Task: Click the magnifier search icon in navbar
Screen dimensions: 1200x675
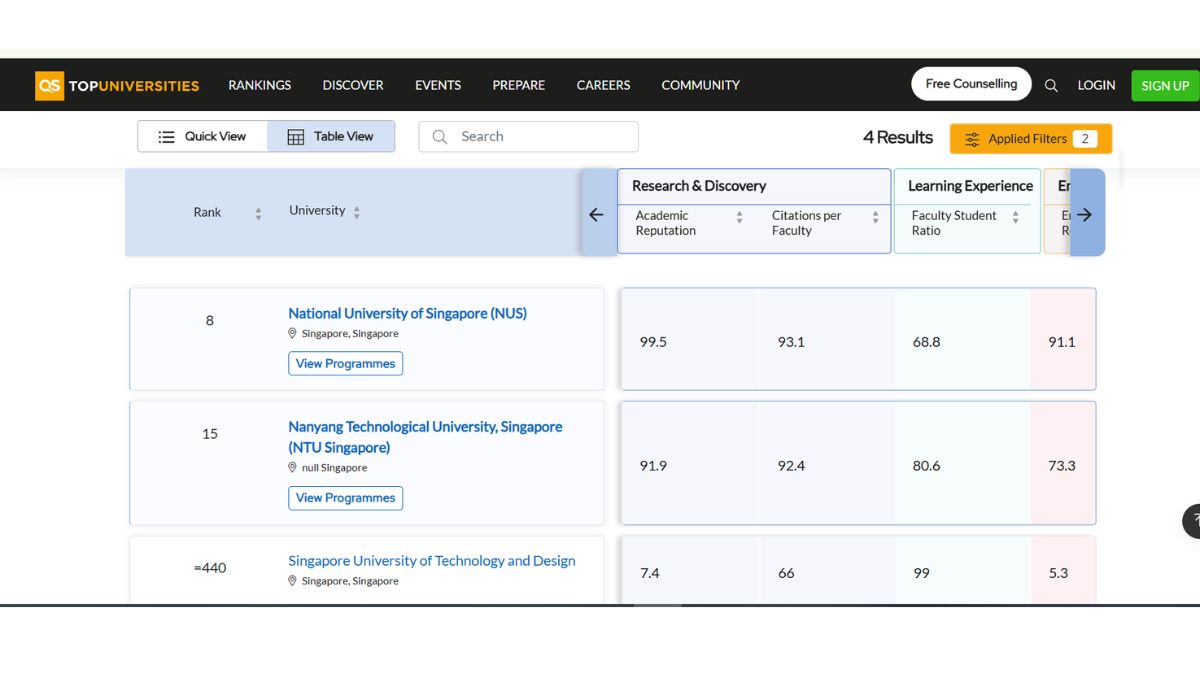Action: click(1051, 85)
